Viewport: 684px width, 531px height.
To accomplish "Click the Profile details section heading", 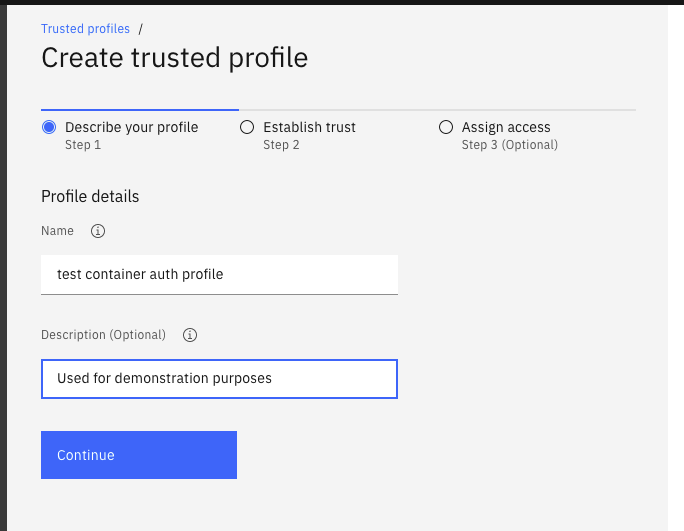I will click(x=90, y=196).
